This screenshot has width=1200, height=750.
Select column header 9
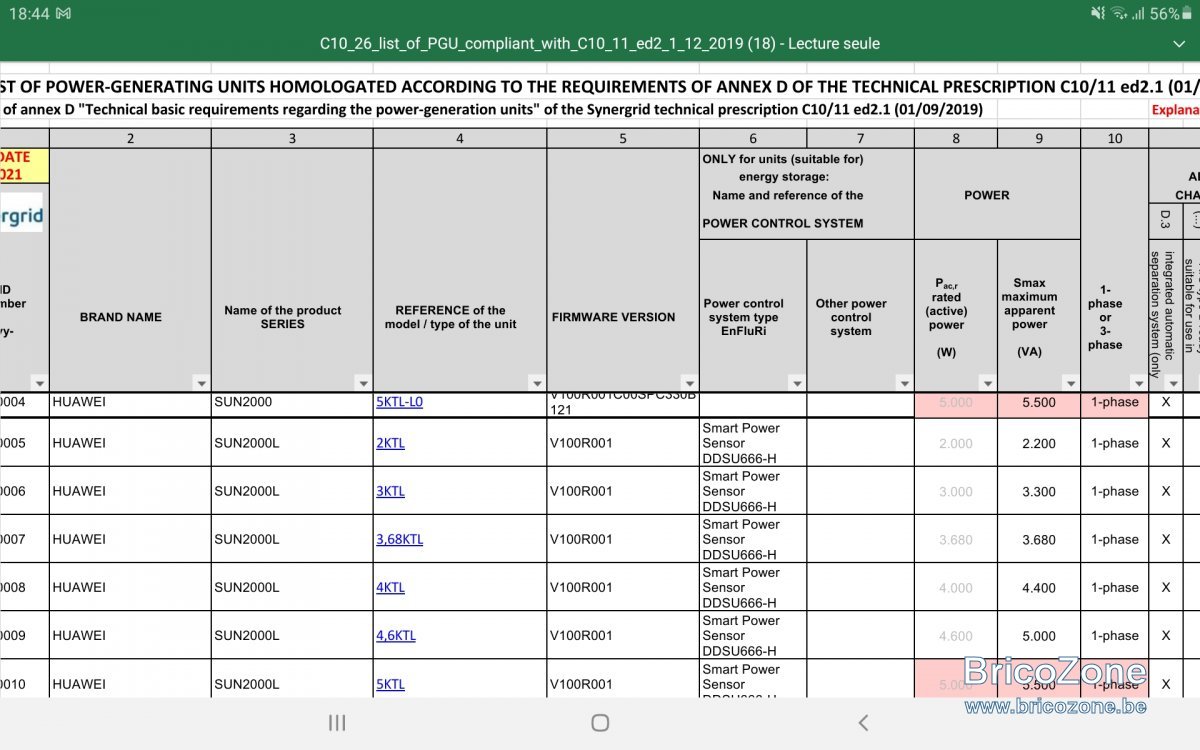(x=1039, y=138)
